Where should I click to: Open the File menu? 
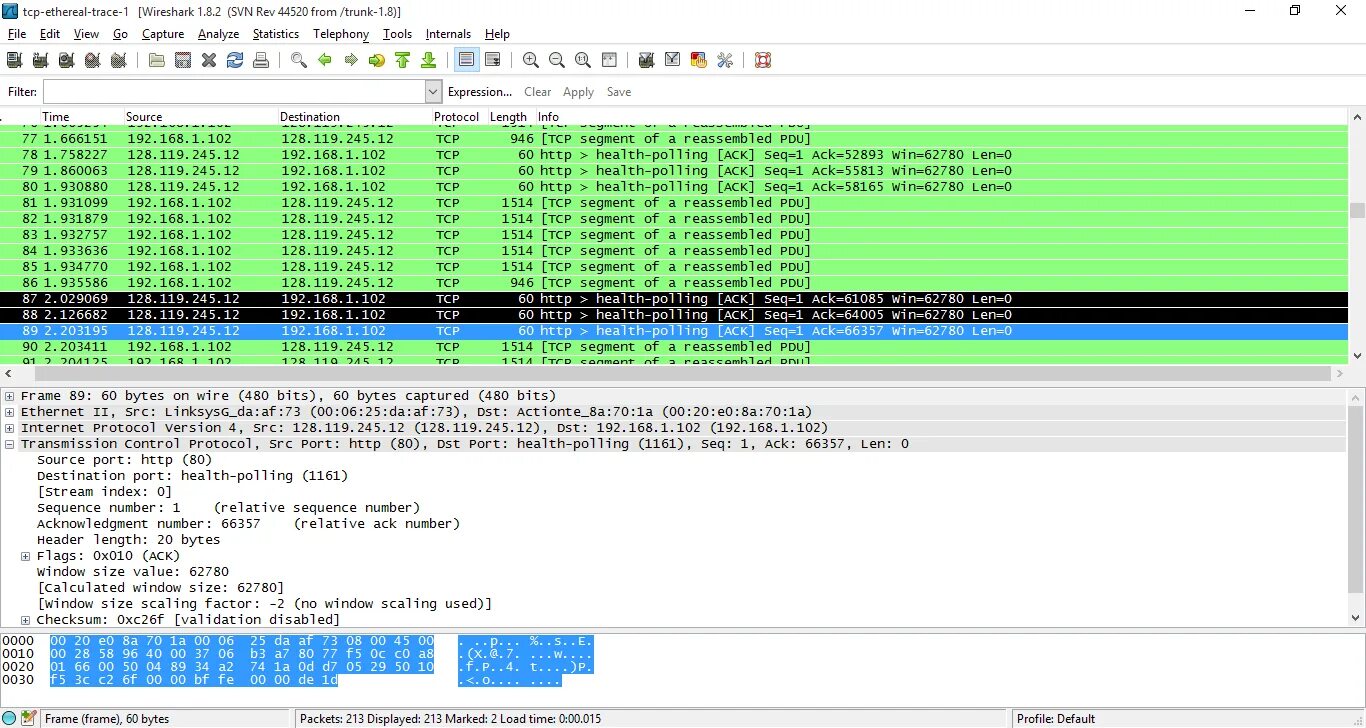pos(17,34)
